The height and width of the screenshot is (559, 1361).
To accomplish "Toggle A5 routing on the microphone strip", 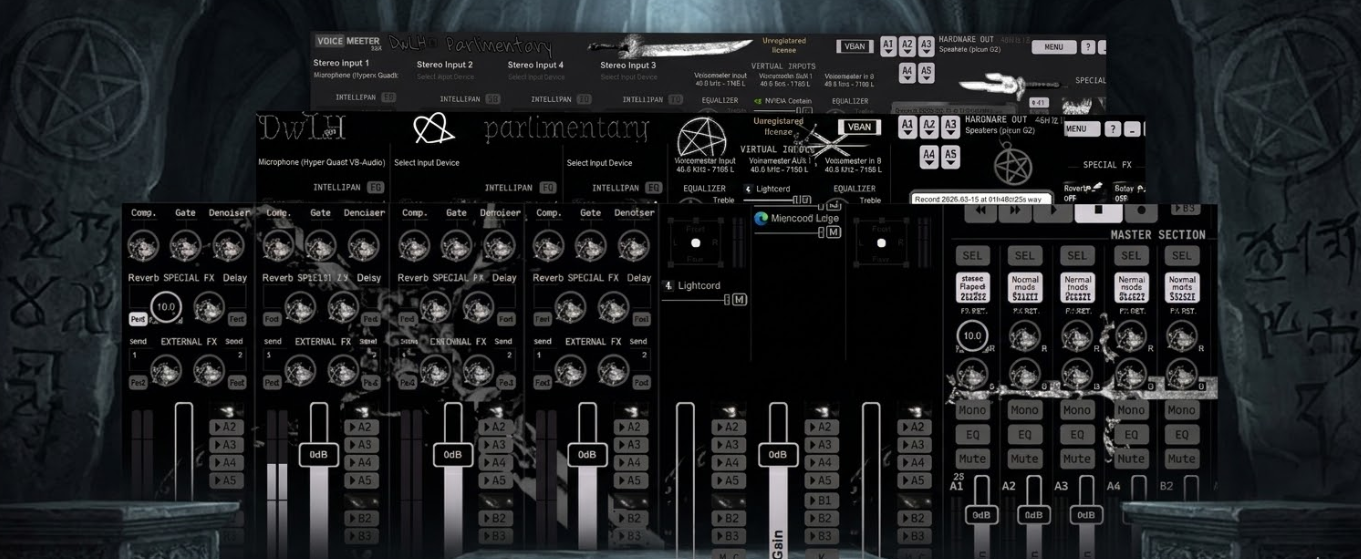I will click(229, 480).
